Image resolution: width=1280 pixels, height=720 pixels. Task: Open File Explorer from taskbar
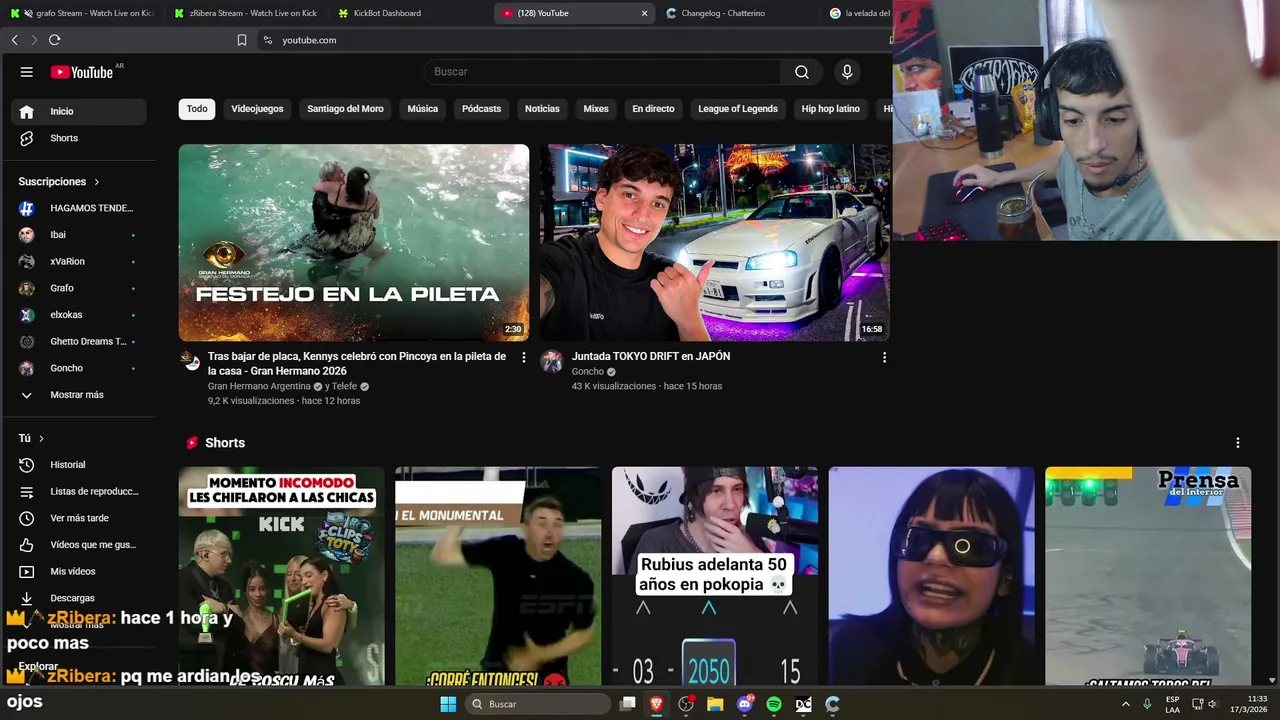(x=715, y=704)
